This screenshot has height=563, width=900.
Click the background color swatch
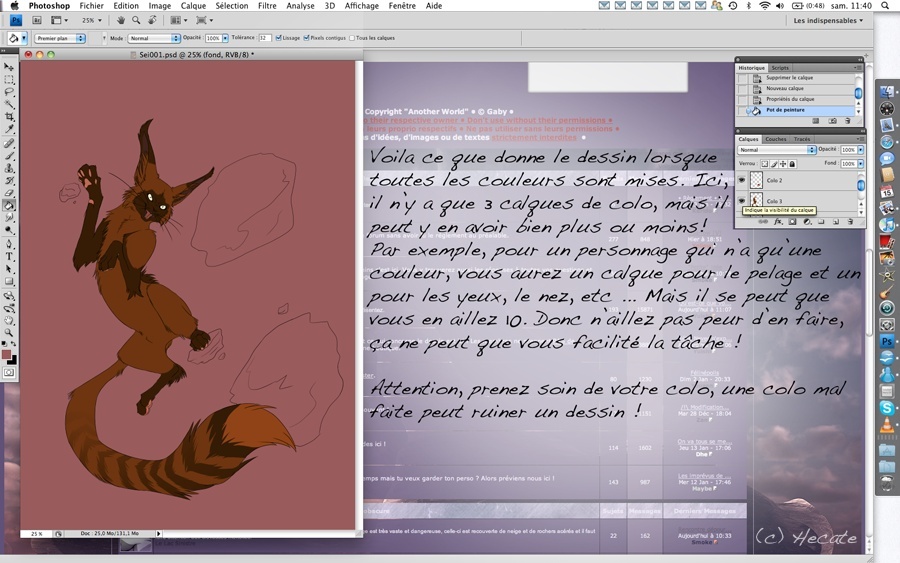coord(13,361)
